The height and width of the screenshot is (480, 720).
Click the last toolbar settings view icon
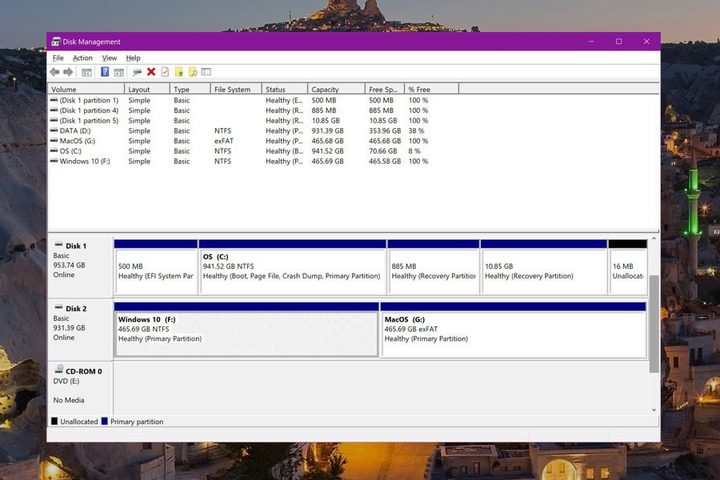click(206, 72)
